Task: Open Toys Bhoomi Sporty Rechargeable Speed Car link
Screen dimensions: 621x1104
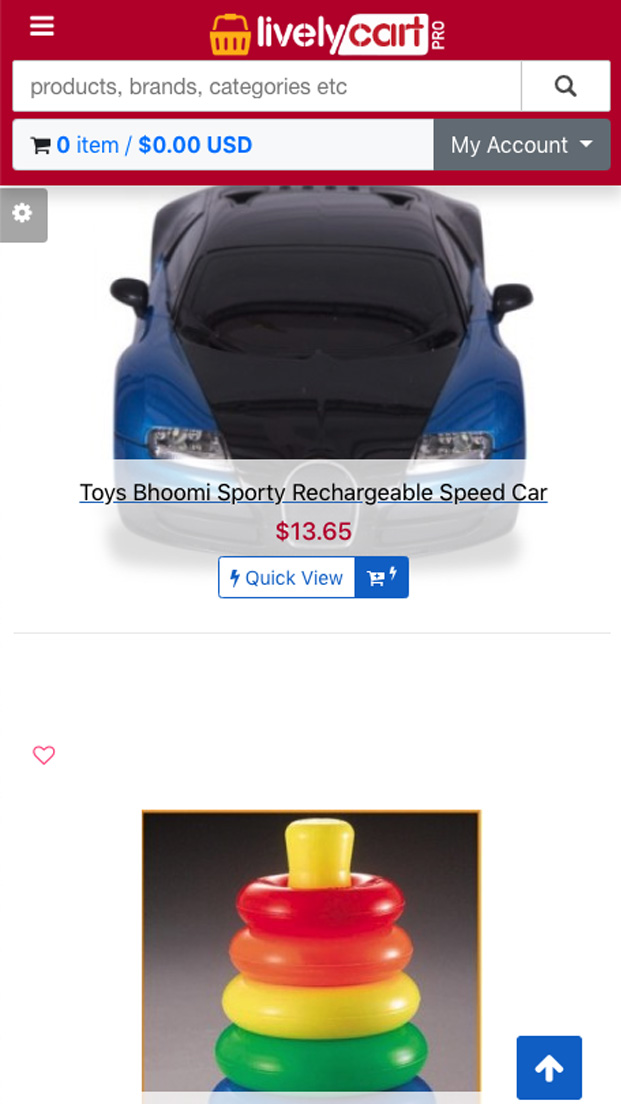Action: [313, 492]
